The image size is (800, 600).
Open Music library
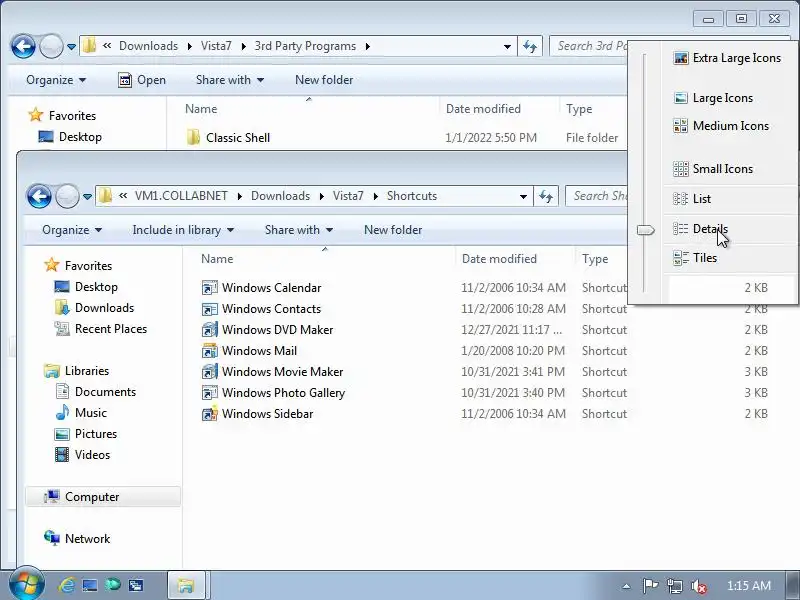81,412
